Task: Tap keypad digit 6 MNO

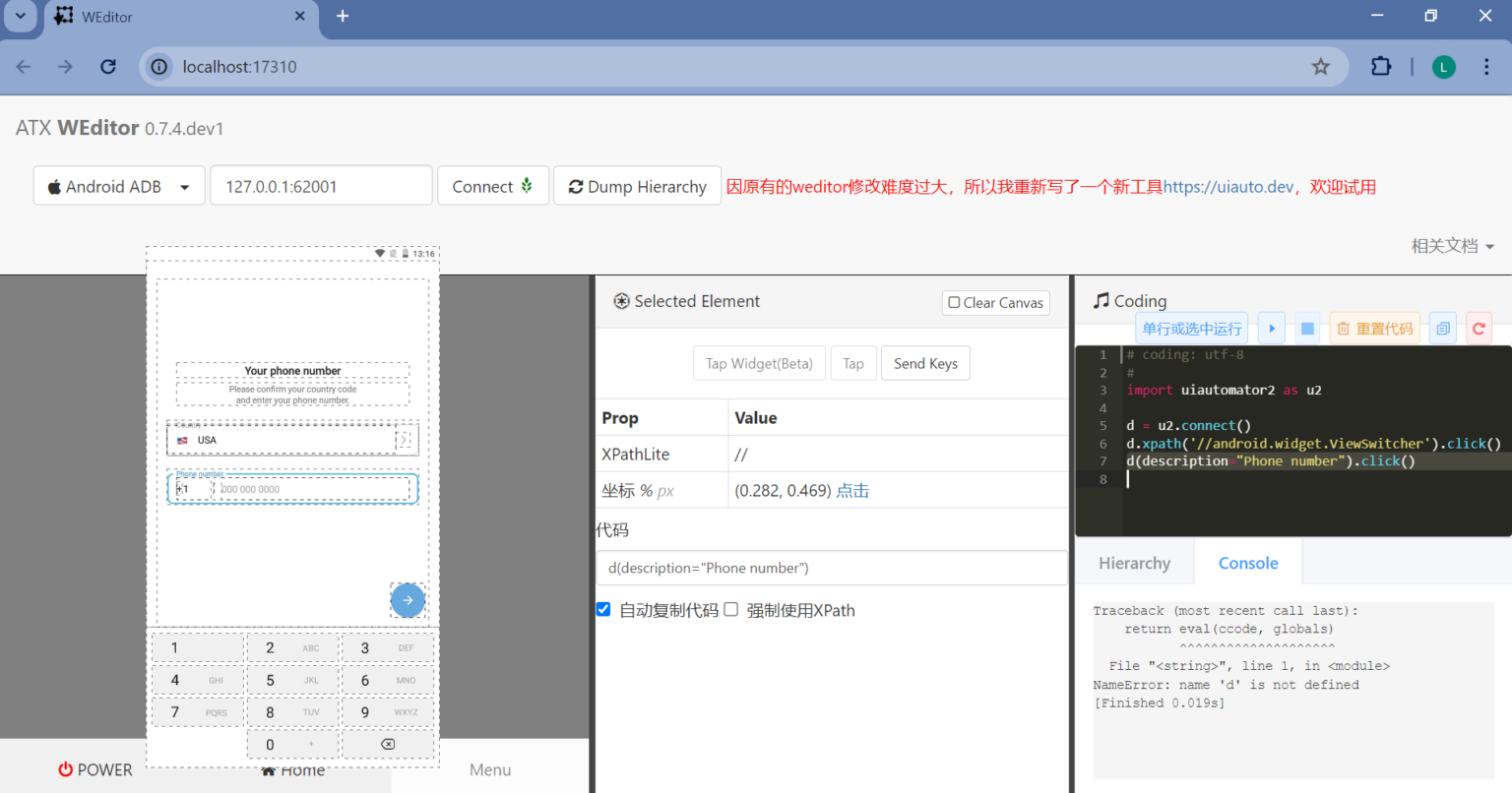Action: [x=388, y=680]
